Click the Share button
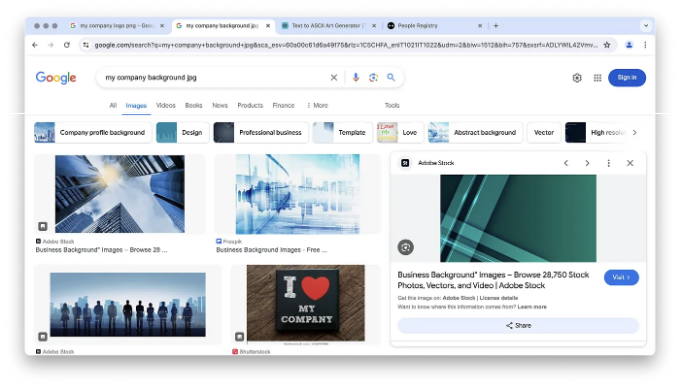The image size is (680, 388). point(518,326)
